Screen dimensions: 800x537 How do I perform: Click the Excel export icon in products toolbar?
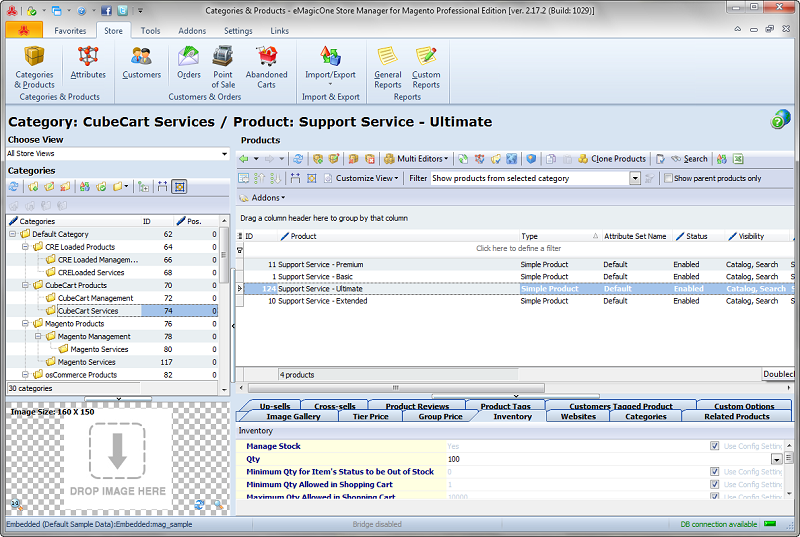point(738,159)
